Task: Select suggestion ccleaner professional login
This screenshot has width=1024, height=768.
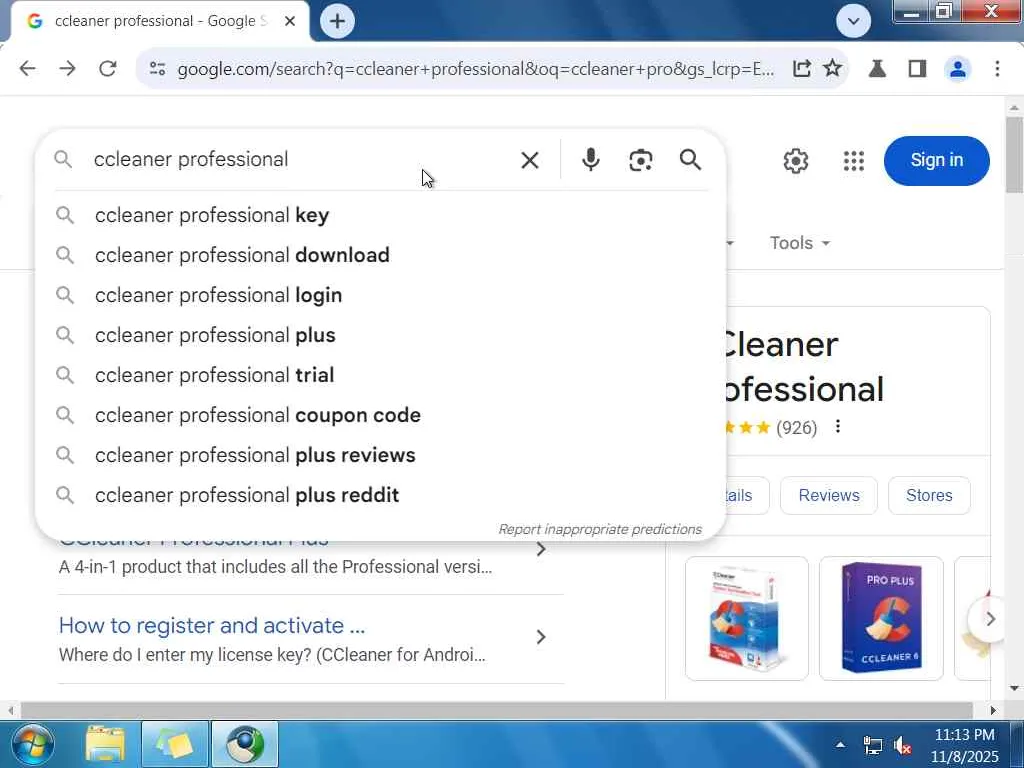Action: tap(380, 295)
